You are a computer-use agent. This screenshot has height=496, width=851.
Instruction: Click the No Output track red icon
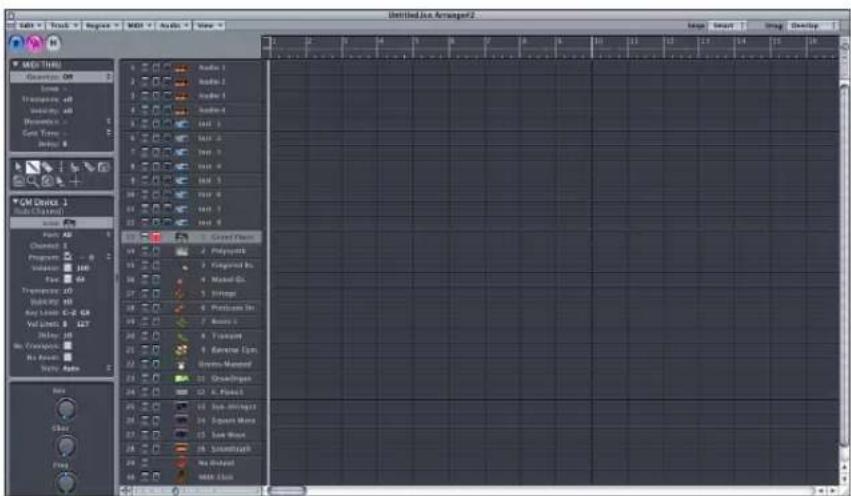click(182, 463)
